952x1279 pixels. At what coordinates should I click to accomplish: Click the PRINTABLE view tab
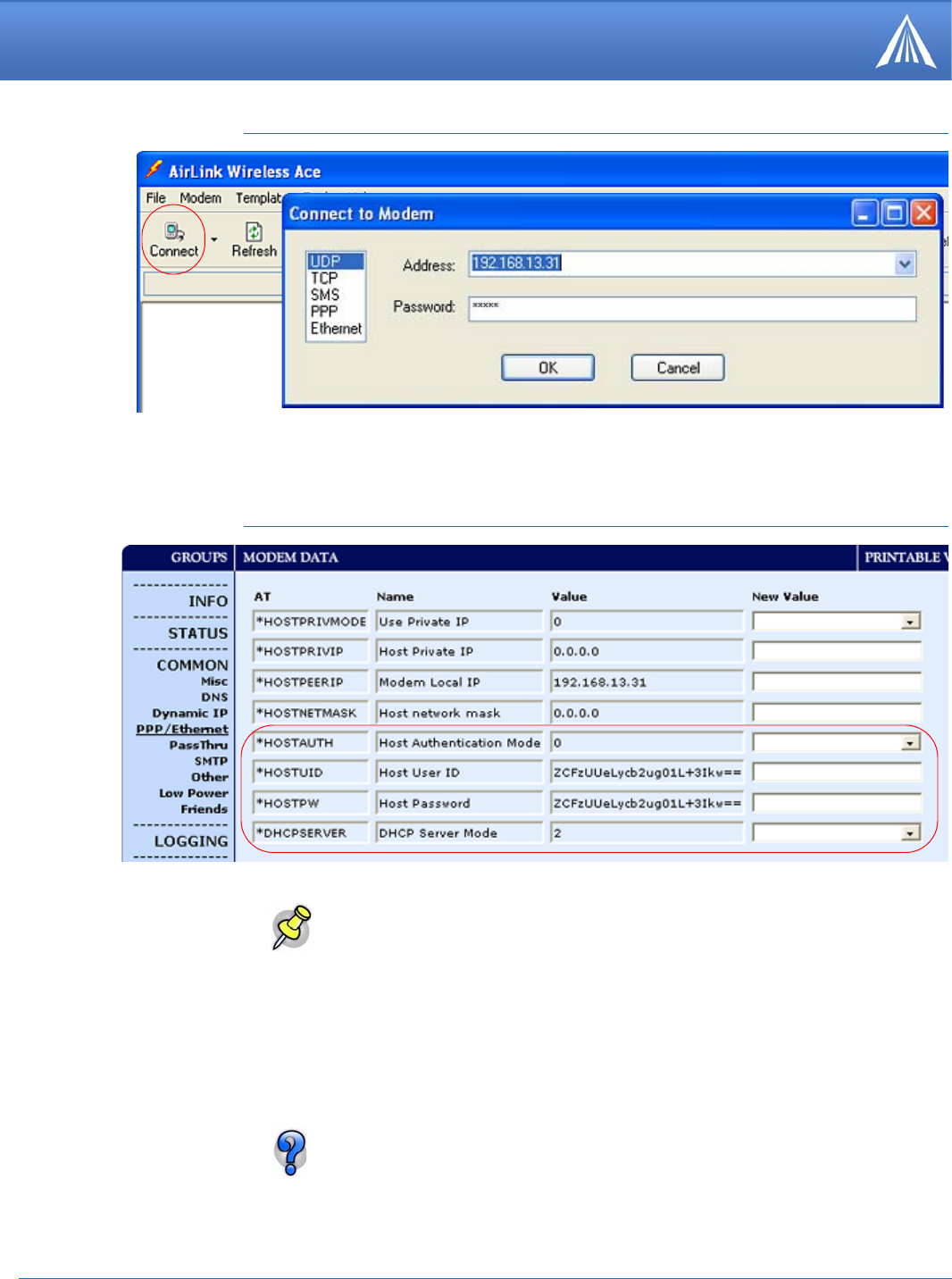904,557
